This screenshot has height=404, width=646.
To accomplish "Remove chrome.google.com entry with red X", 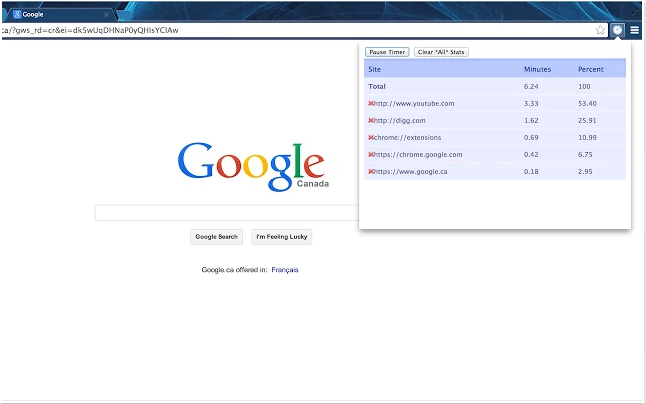I will pos(371,154).
